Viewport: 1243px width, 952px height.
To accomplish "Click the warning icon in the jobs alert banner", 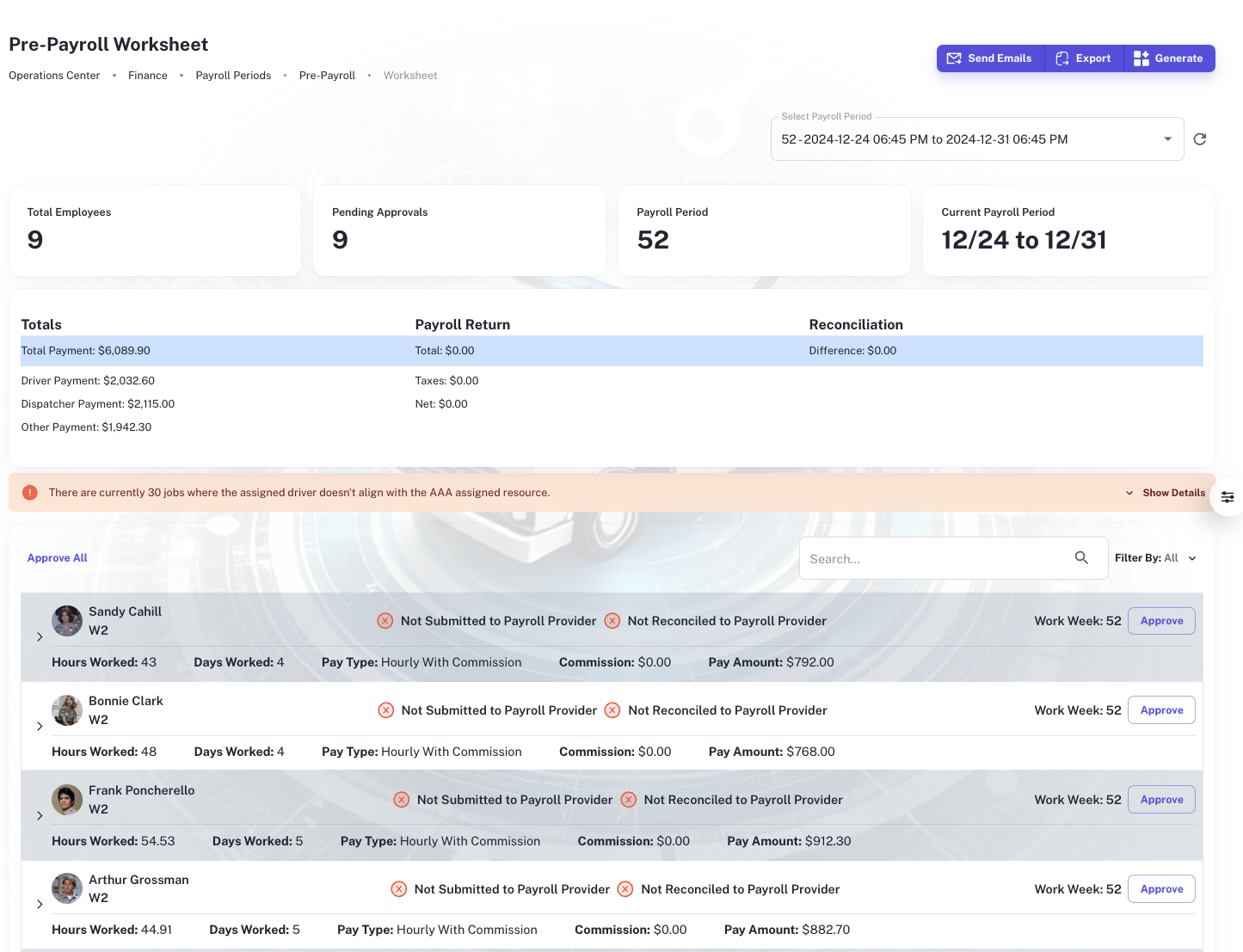I will coord(29,492).
